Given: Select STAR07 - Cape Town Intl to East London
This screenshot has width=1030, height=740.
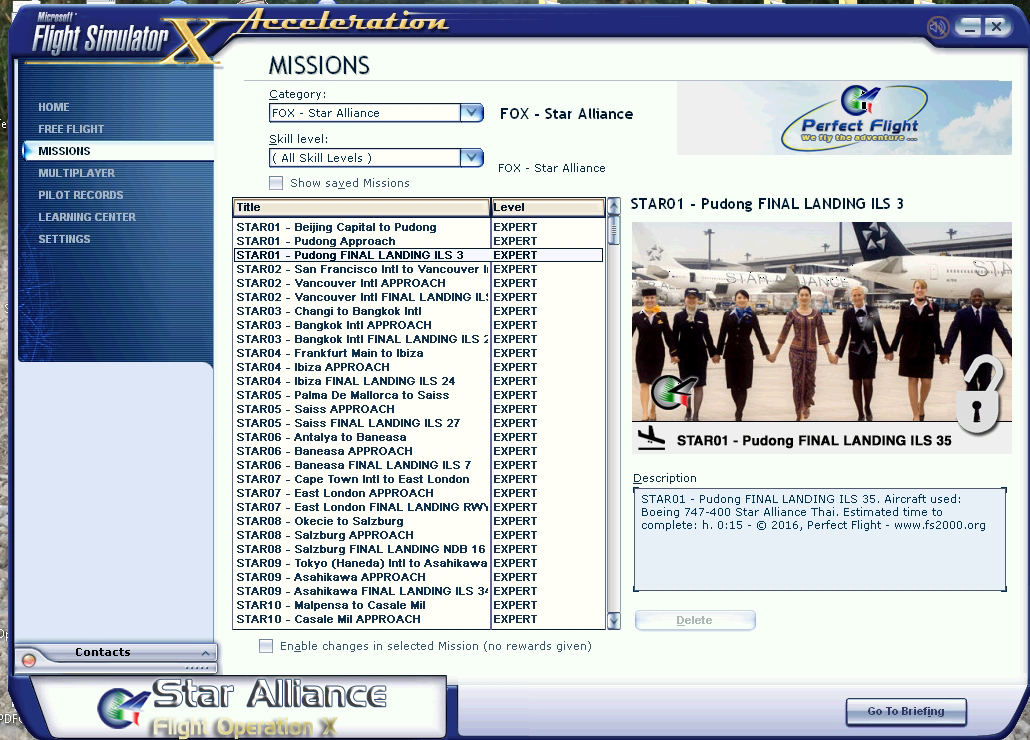Looking at the screenshot, I should 418,479.
